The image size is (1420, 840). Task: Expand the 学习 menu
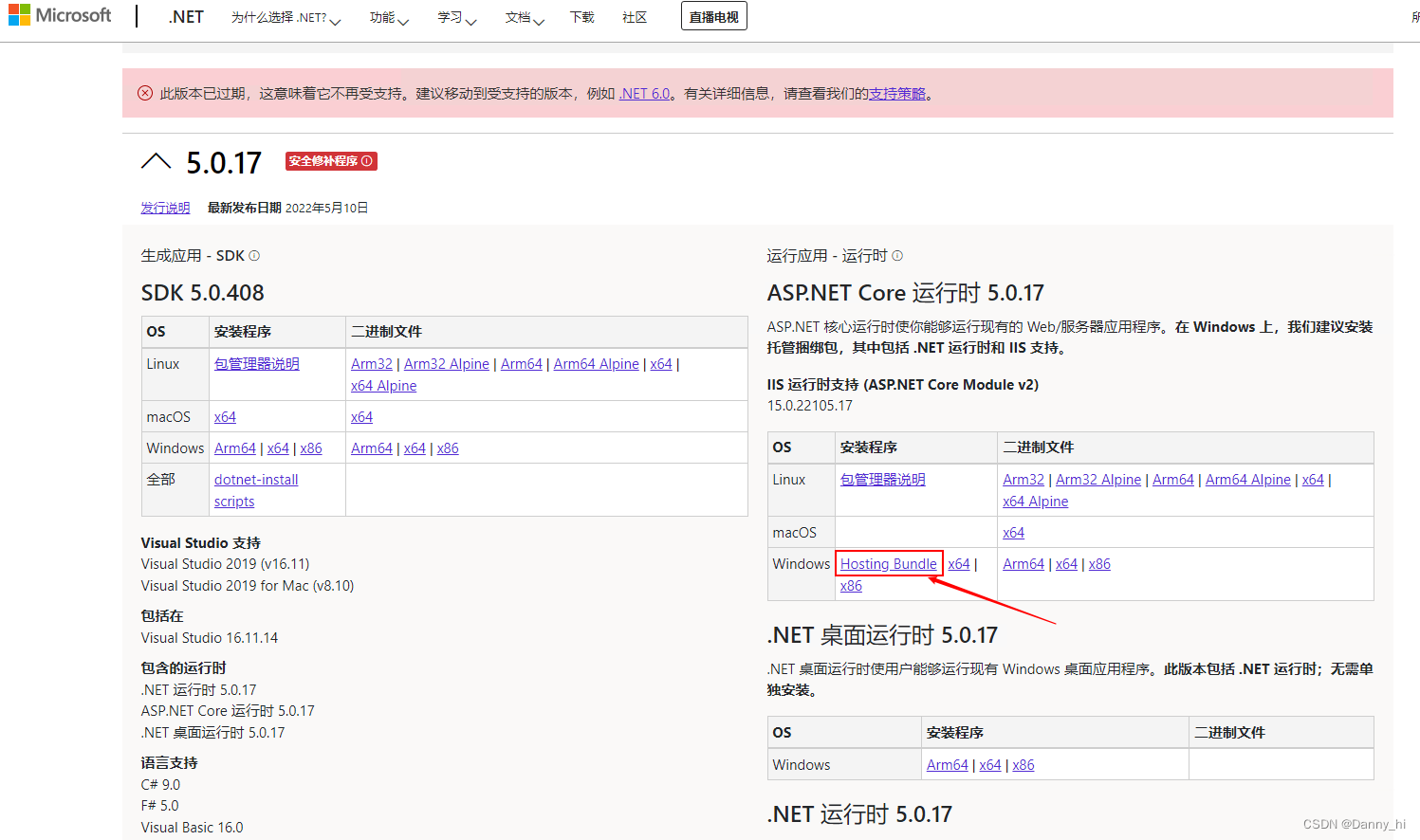tap(457, 17)
